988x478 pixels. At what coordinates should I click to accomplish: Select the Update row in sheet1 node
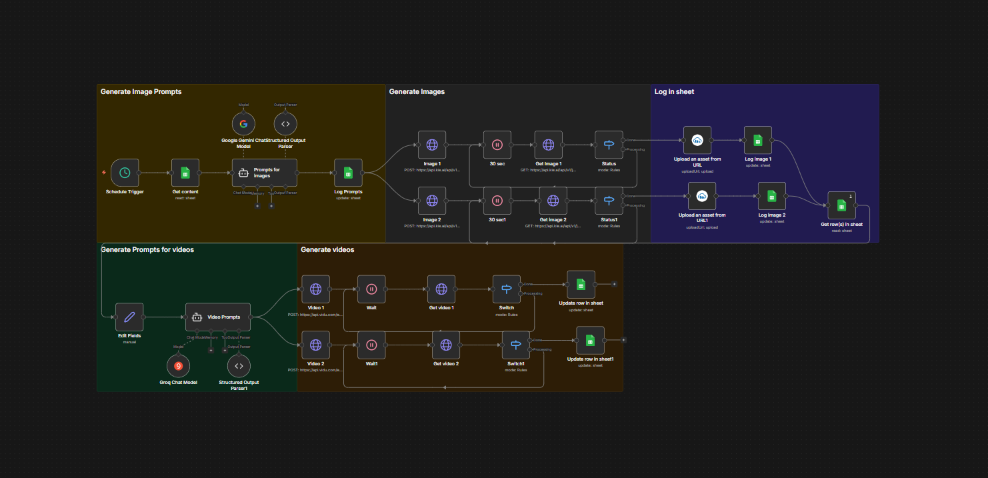pos(590,340)
